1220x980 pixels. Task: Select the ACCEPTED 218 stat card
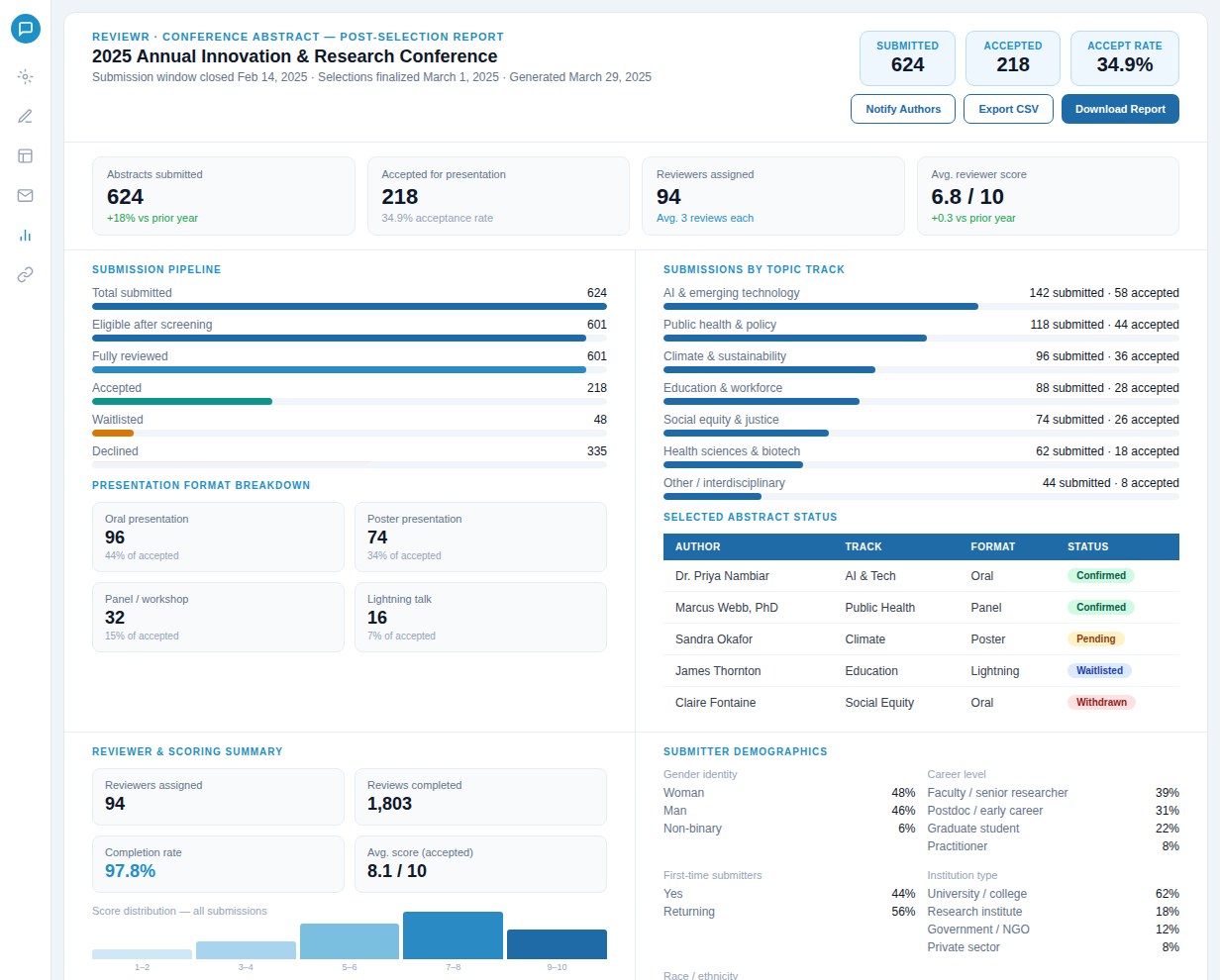[1012, 58]
